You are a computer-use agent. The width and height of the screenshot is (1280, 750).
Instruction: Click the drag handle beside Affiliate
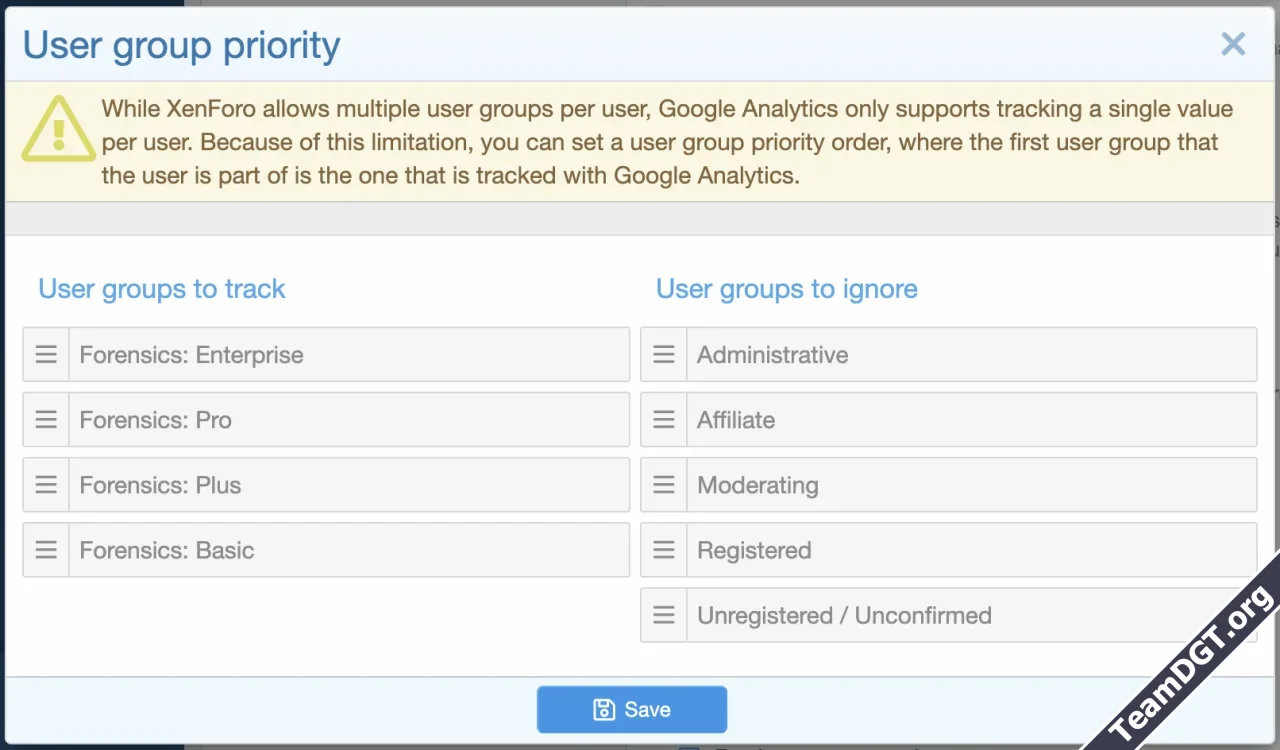[664, 419]
